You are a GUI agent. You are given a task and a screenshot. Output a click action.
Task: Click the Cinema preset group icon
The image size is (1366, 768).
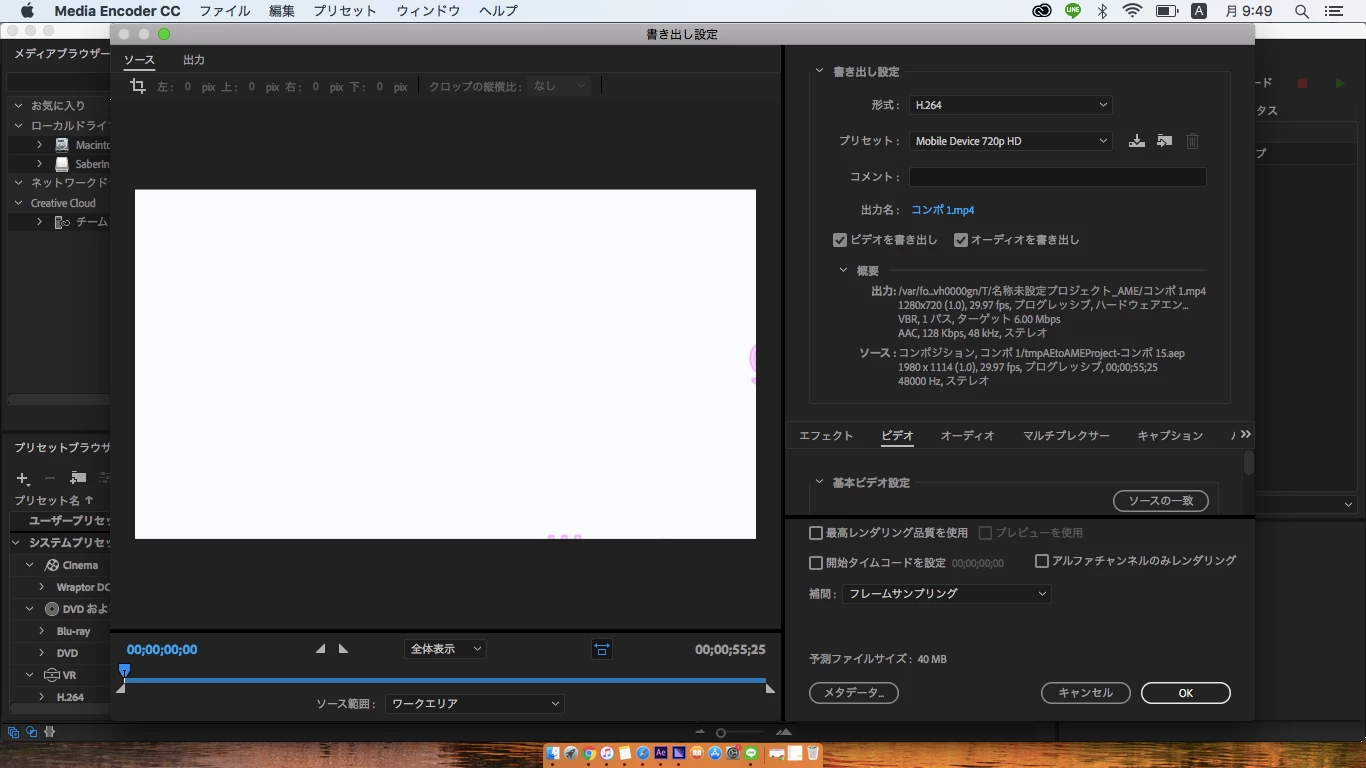[53, 565]
